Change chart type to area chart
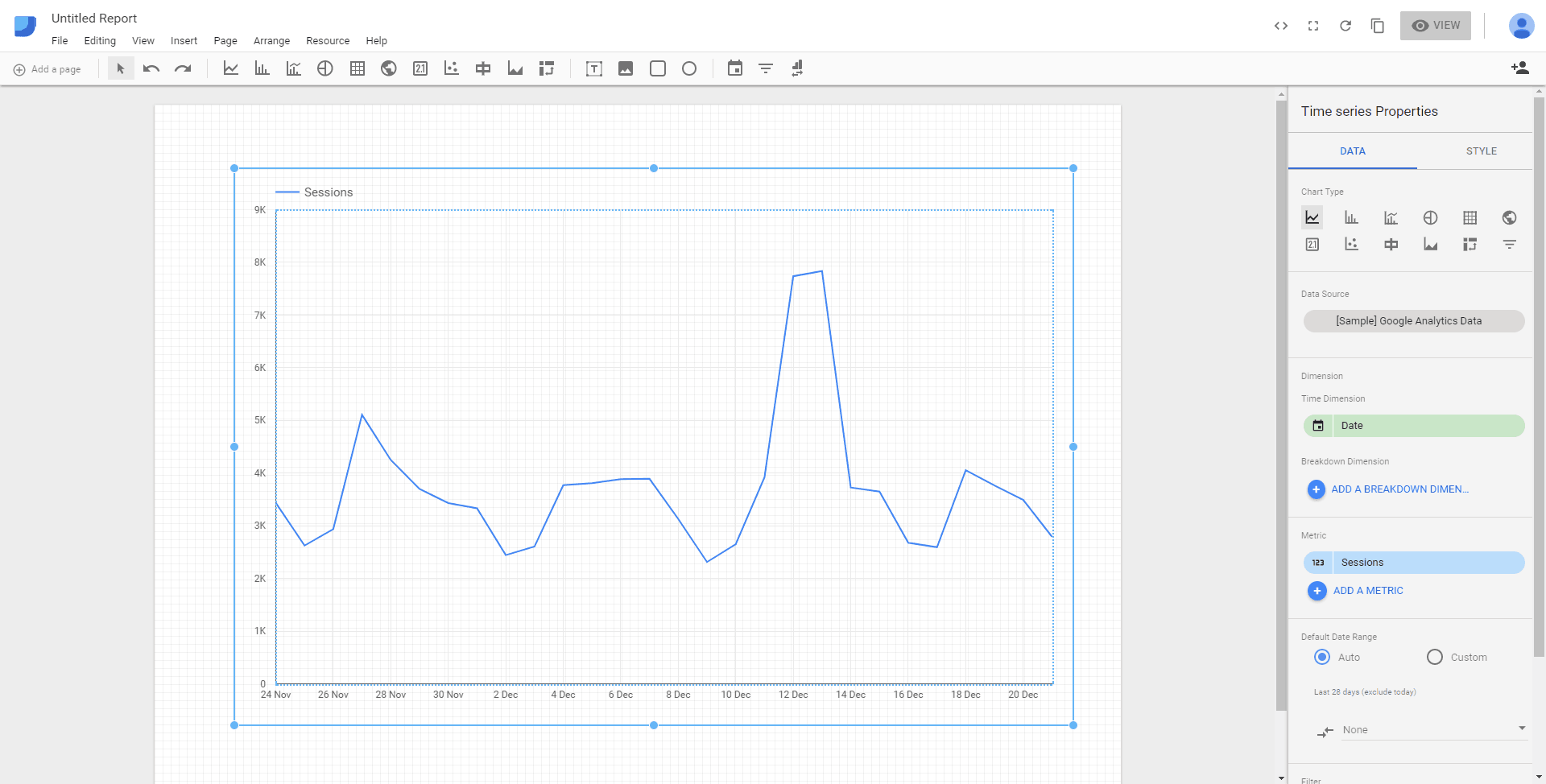 point(1430,244)
